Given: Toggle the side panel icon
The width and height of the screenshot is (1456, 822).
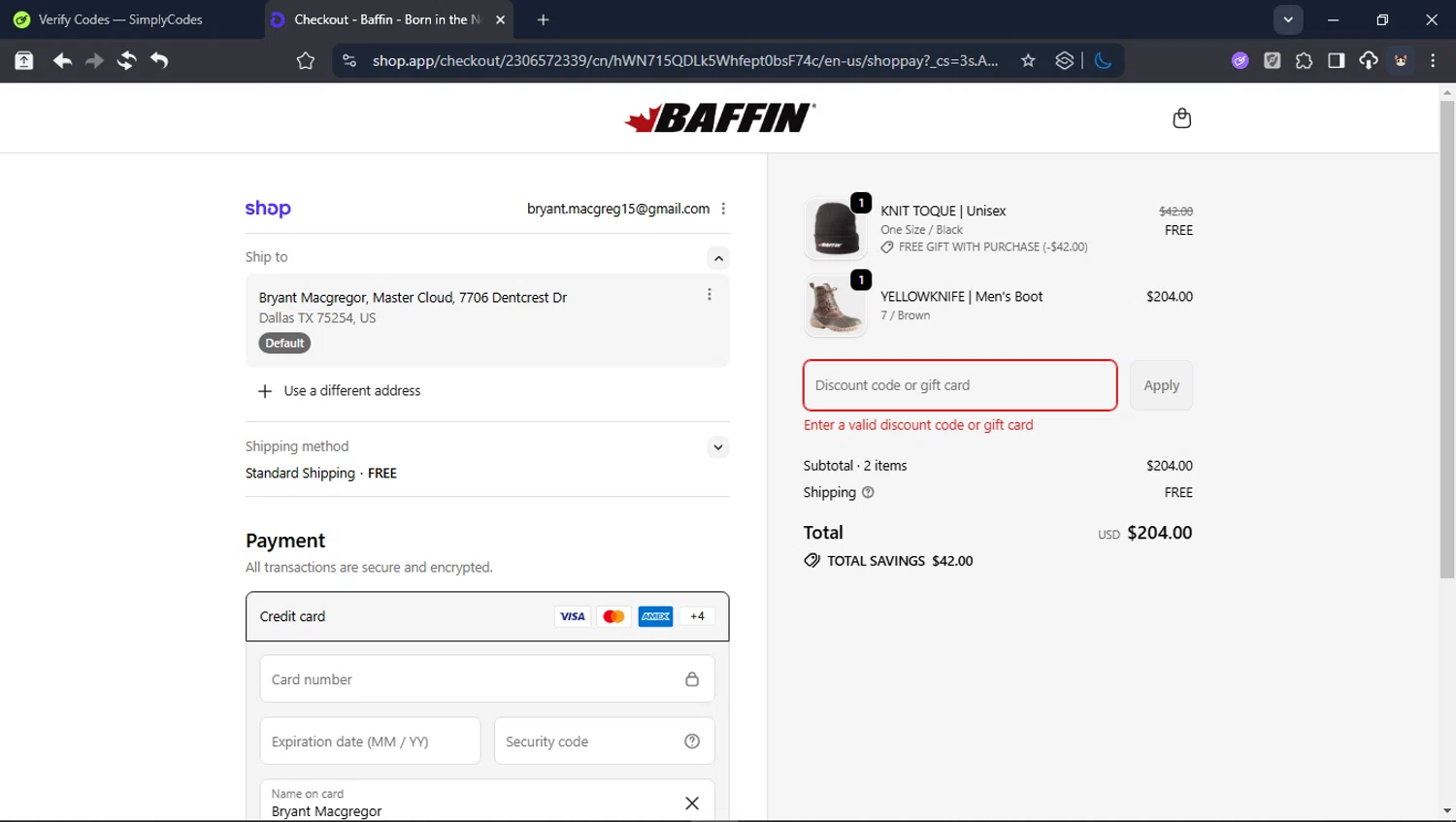Looking at the screenshot, I should pos(1336,61).
